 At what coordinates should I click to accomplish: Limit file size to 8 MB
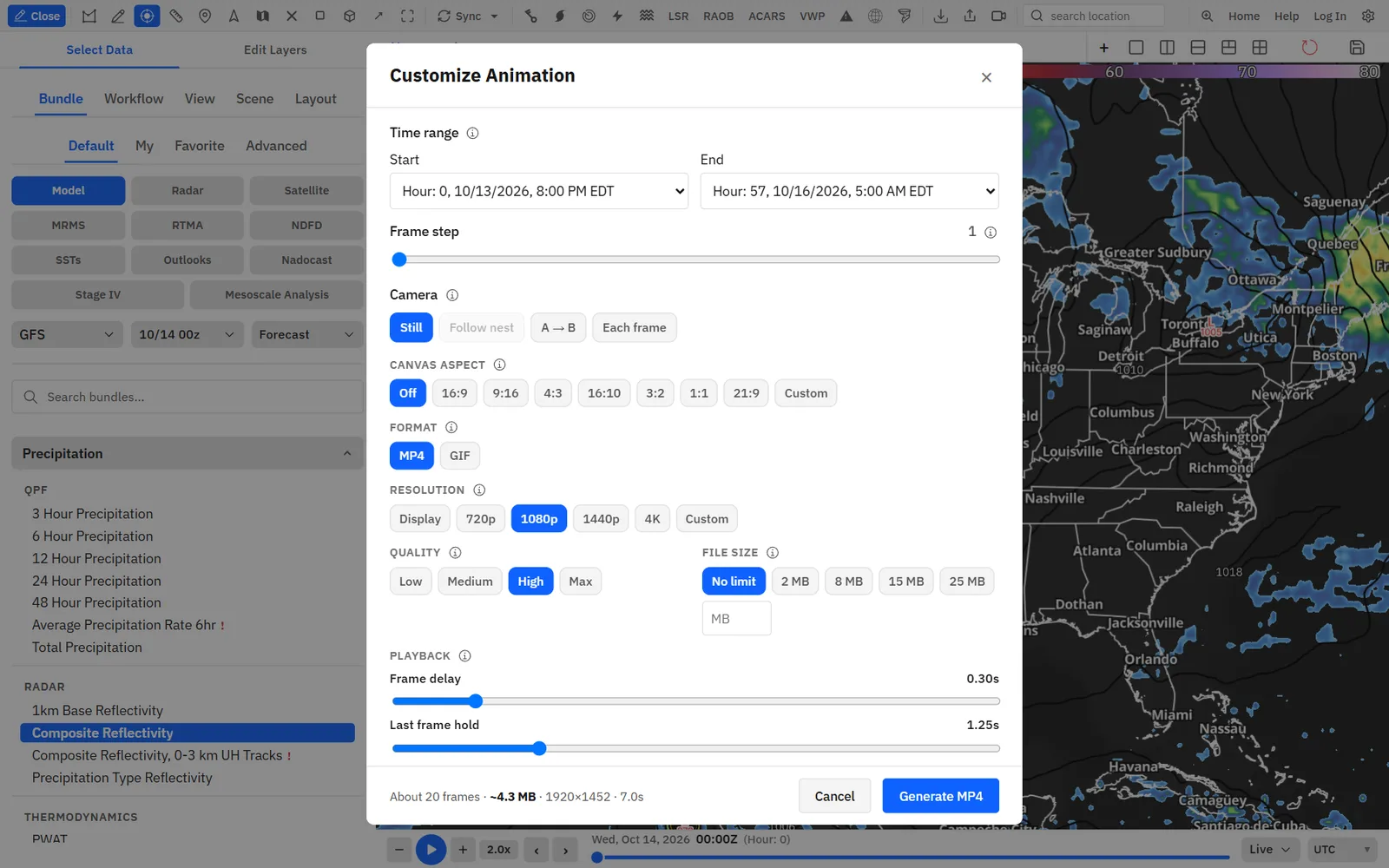point(848,582)
